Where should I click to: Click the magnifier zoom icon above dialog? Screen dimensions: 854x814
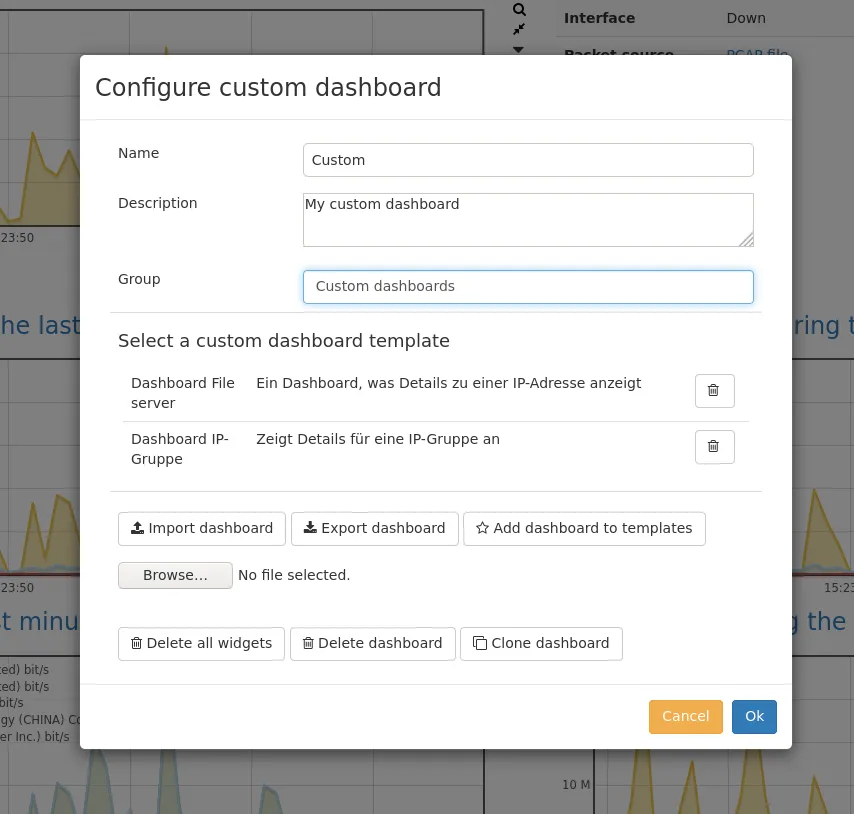[x=519, y=9]
